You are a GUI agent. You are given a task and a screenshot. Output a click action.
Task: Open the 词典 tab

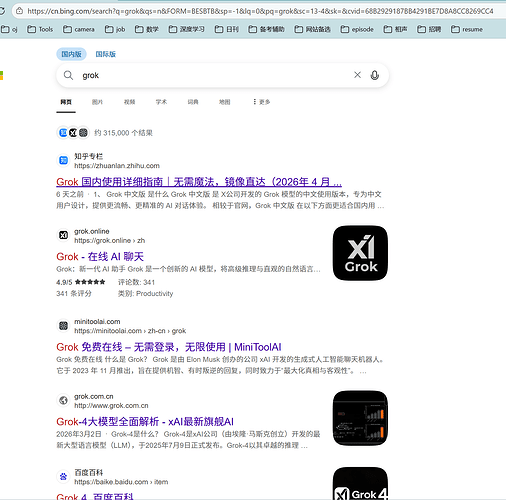click(193, 102)
